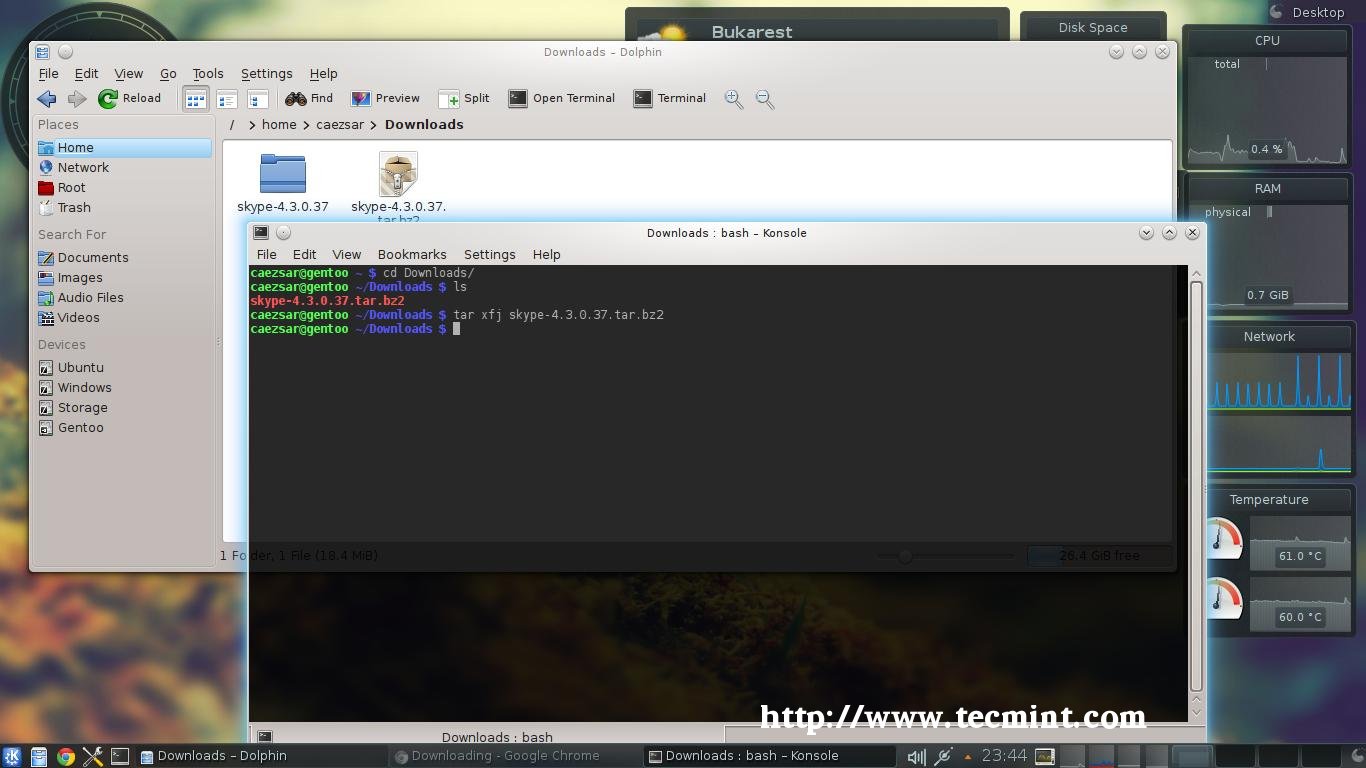Switch Dolphin to icons view mode
Image resolution: width=1366 pixels, height=768 pixels.
196,99
